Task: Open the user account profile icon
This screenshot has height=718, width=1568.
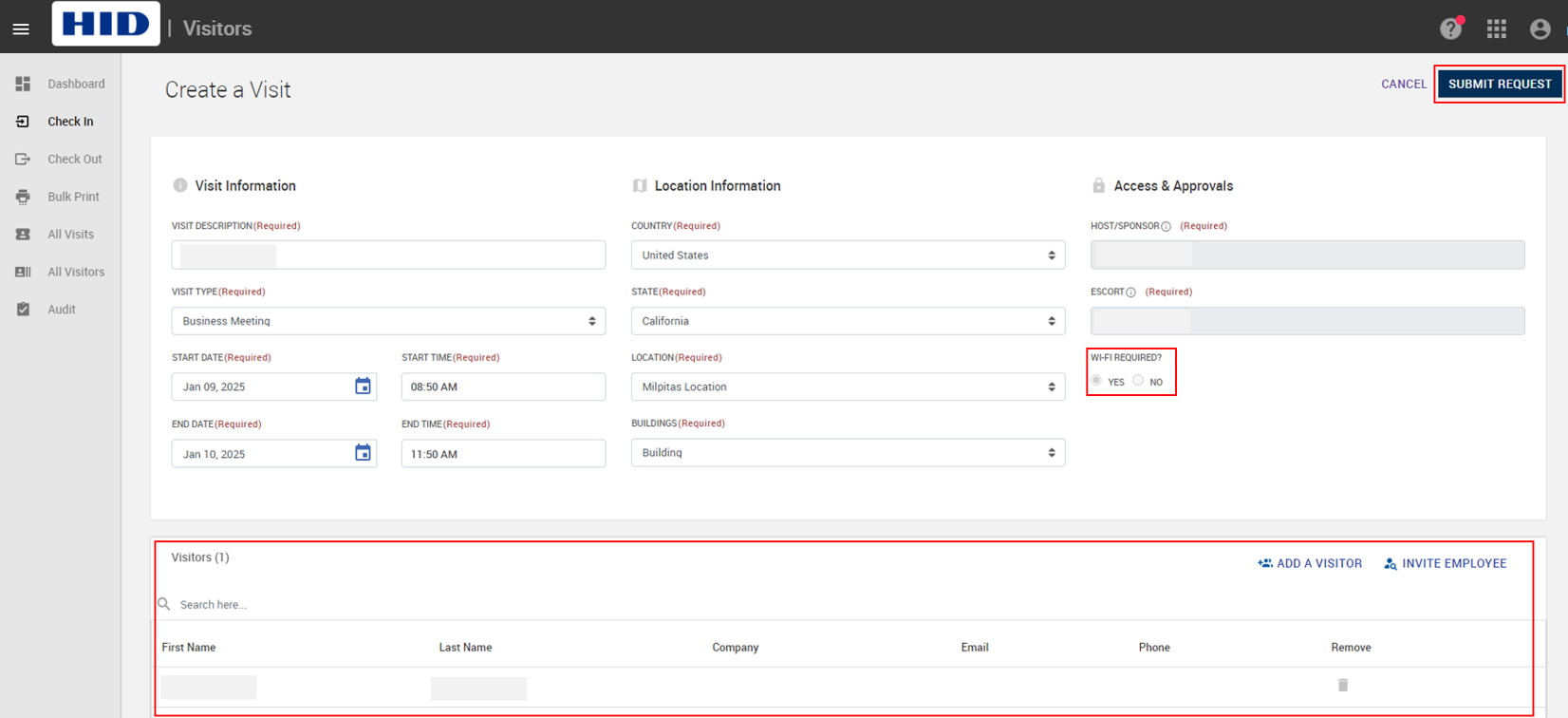Action: point(1540,28)
